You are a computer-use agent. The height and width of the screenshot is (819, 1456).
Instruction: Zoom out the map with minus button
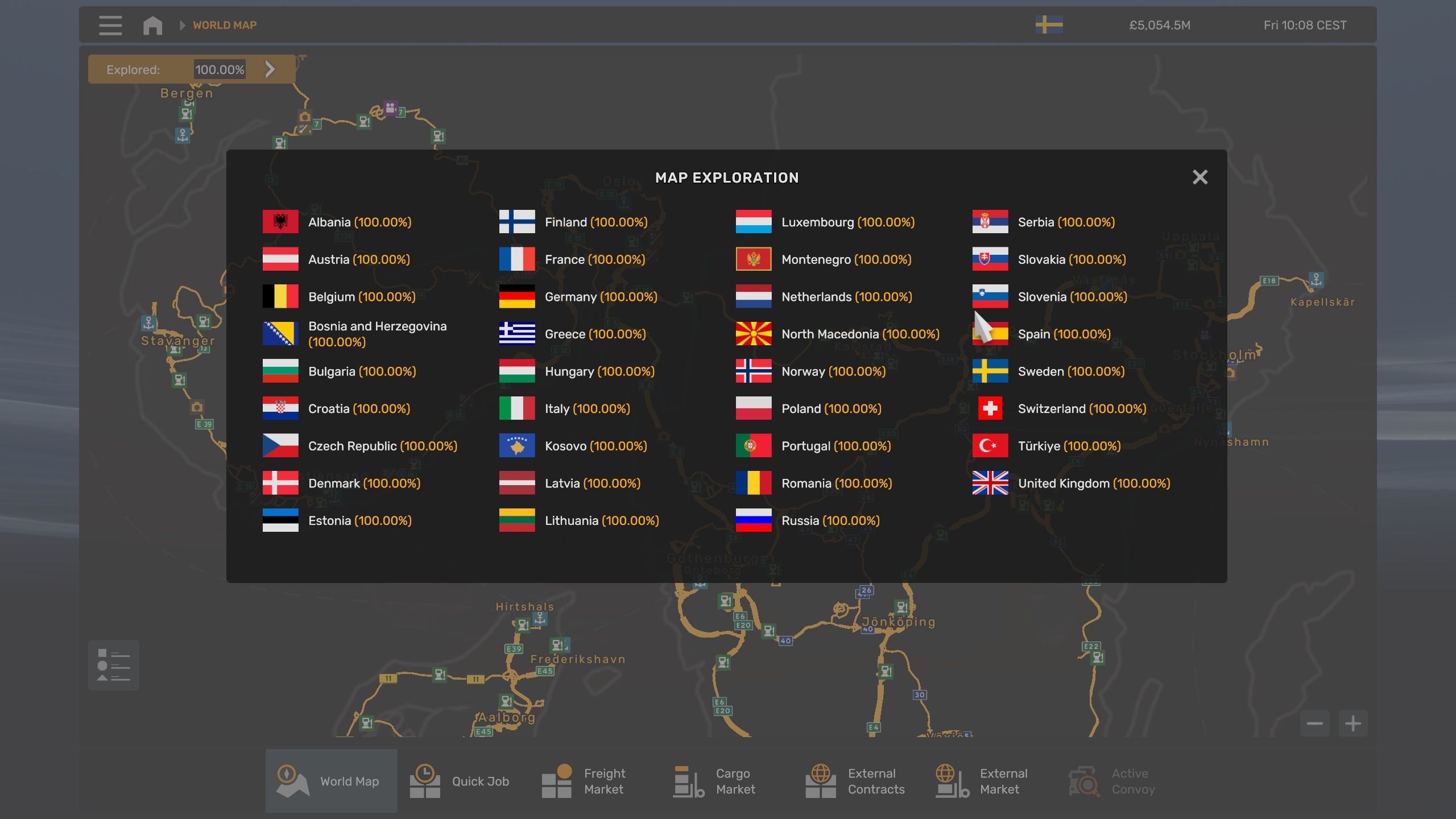click(1314, 723)
